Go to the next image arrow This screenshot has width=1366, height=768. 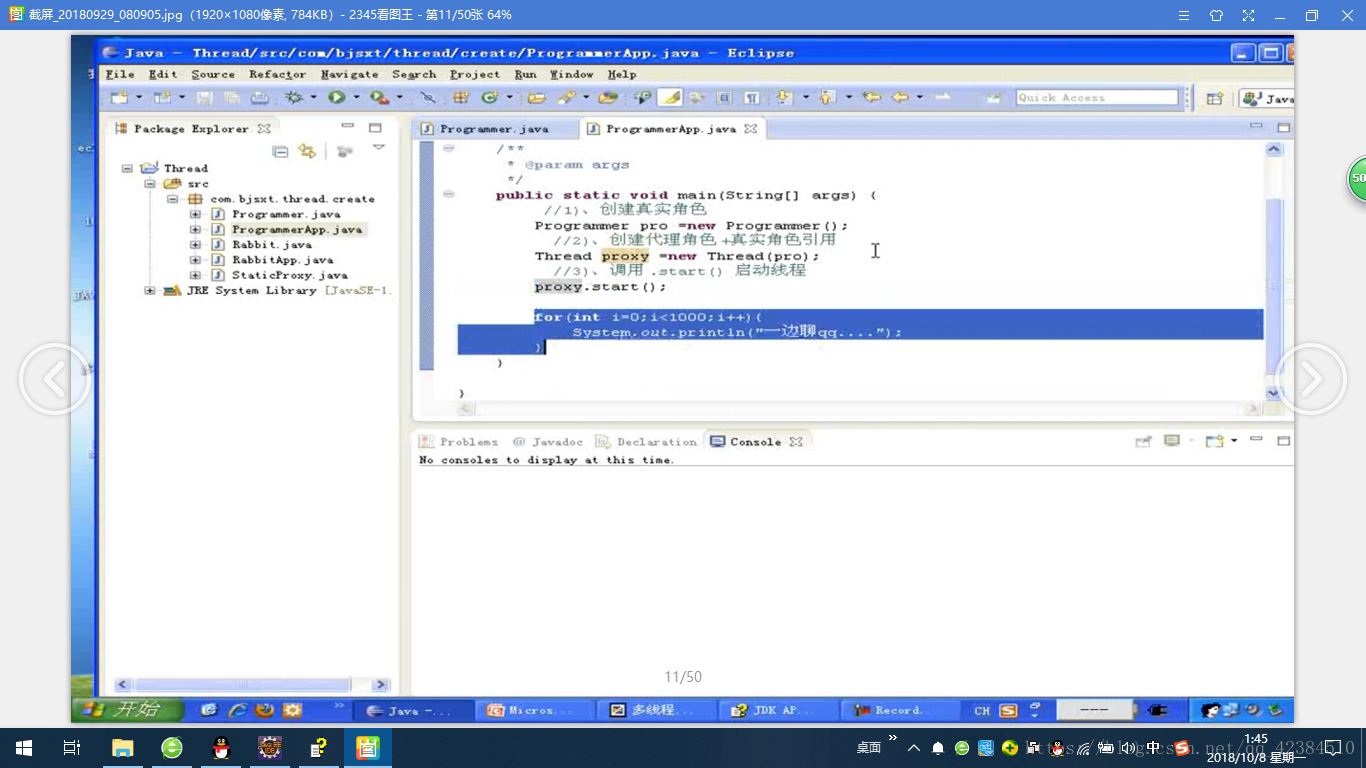pos(1310,379)
